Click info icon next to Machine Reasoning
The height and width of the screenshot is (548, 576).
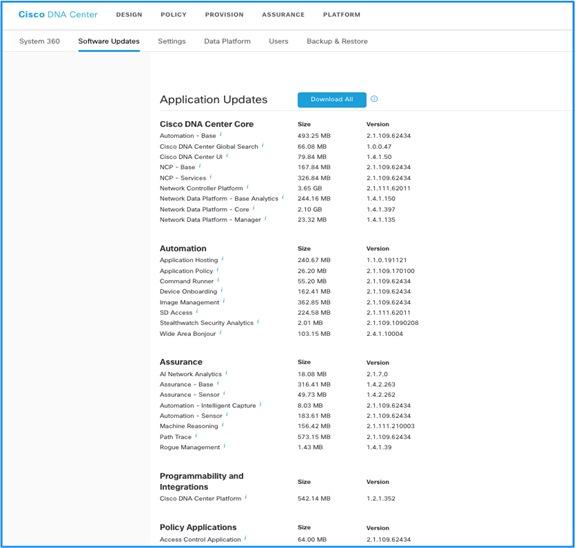coord(223,425)
